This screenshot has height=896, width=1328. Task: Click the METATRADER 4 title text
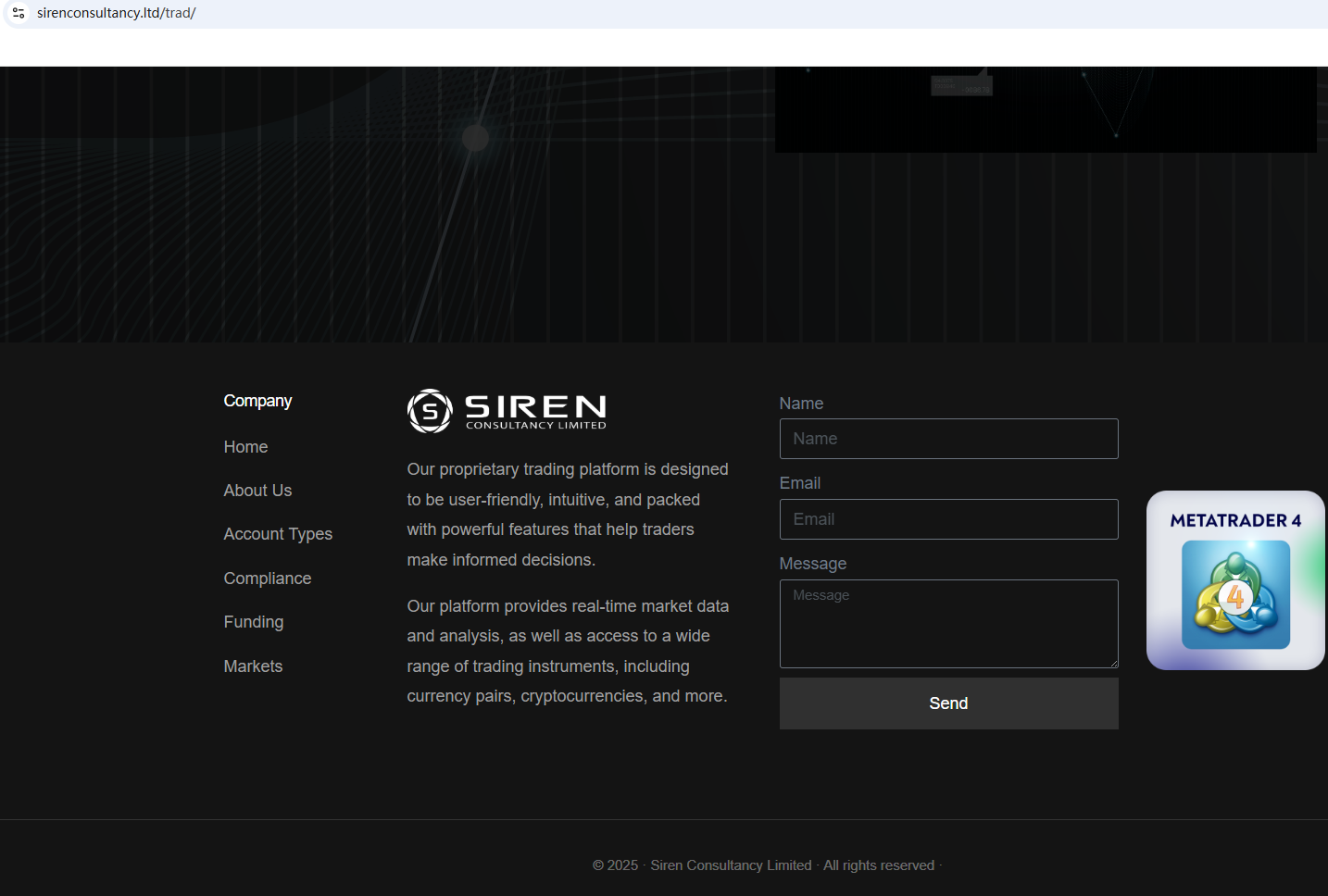point(1235,520)
